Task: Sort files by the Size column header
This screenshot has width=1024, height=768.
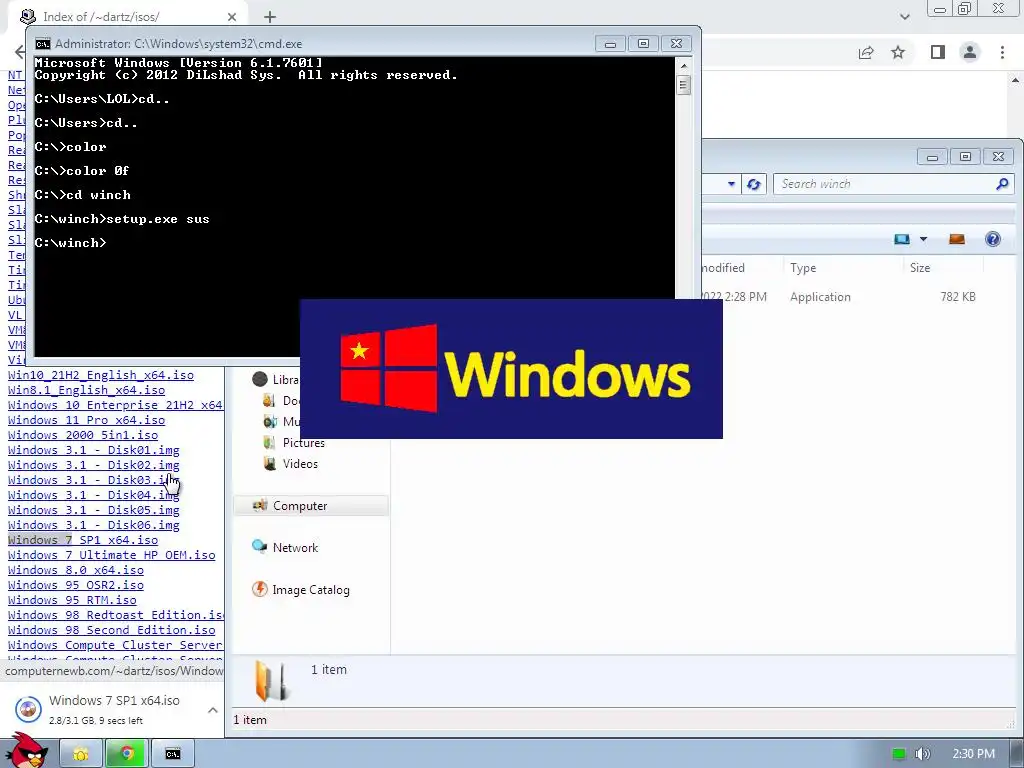Action: click(x=920, y=268)
